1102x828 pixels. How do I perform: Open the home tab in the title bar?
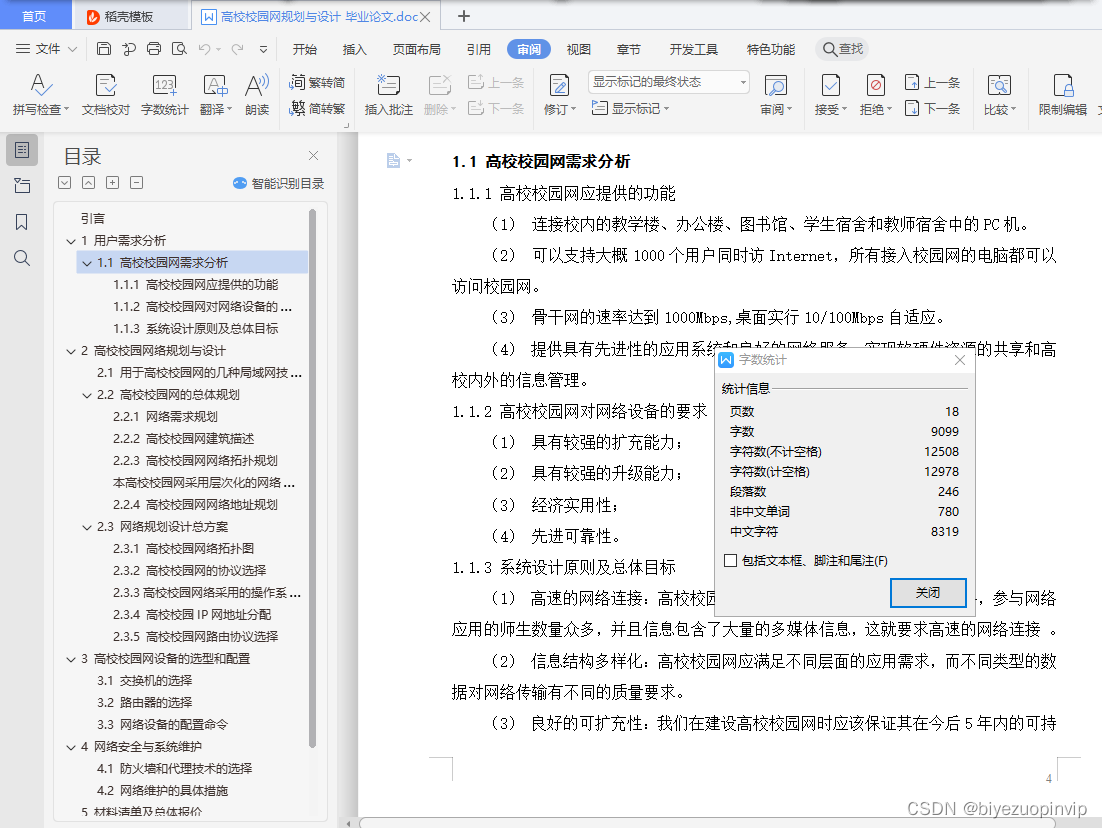coord(34,15)
